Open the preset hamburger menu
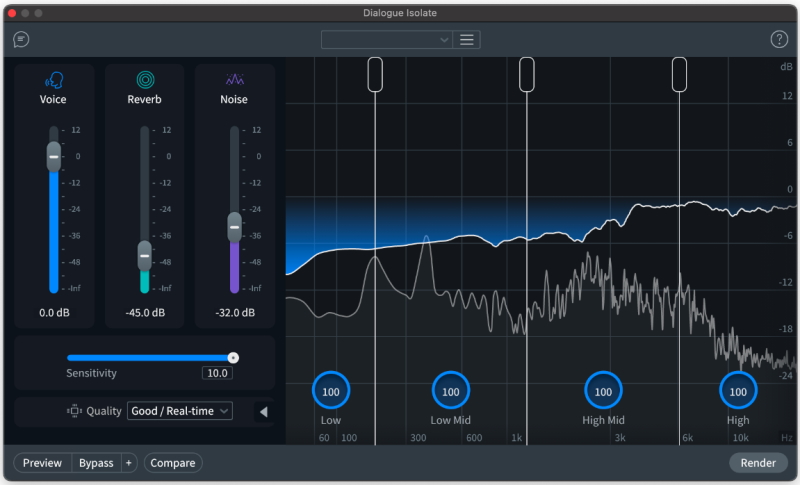 (466, 40)
